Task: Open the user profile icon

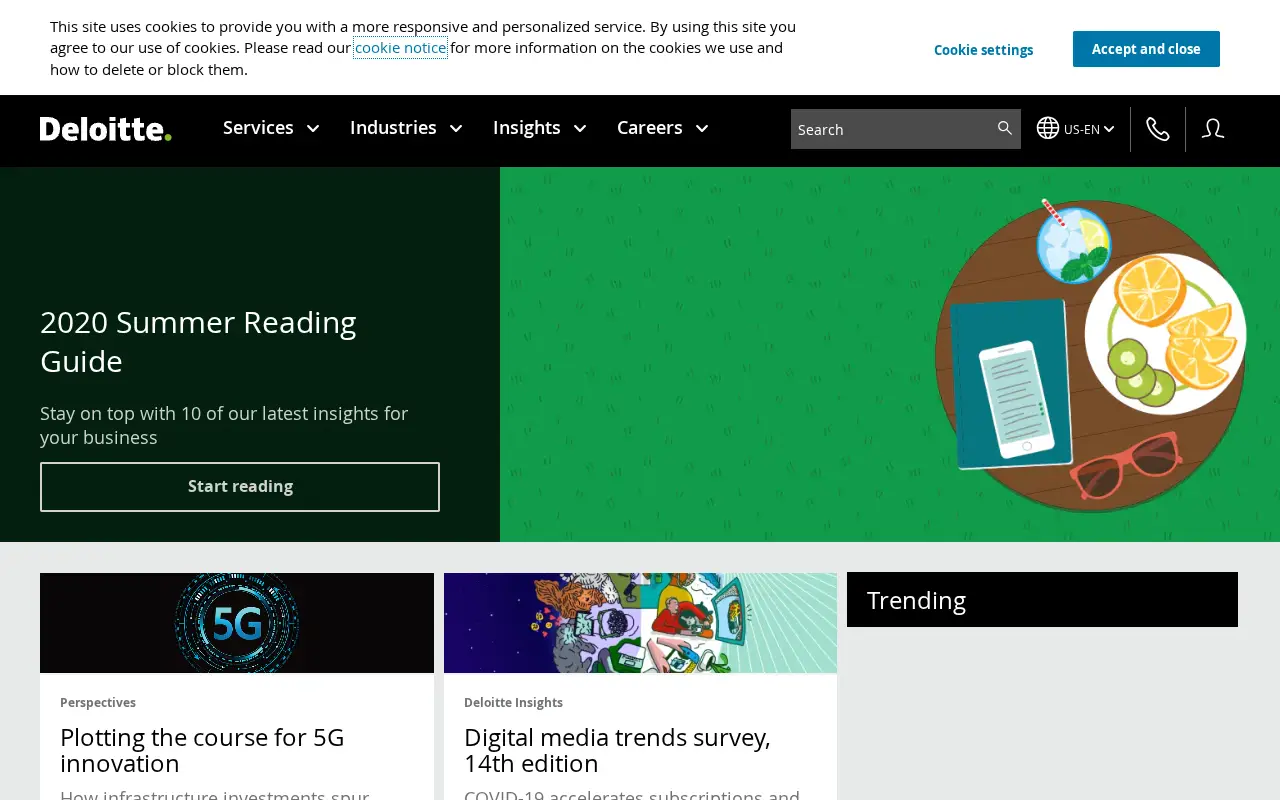Action: [1213, 128]
